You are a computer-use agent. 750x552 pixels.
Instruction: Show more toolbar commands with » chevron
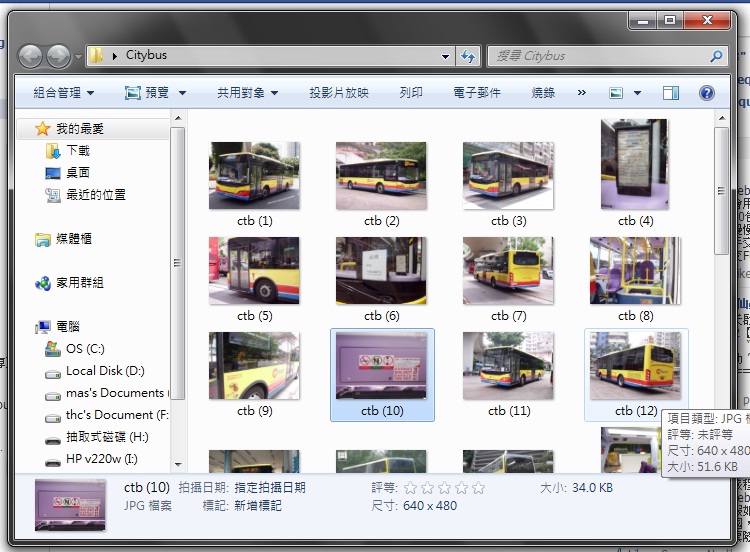click(582, 92)
